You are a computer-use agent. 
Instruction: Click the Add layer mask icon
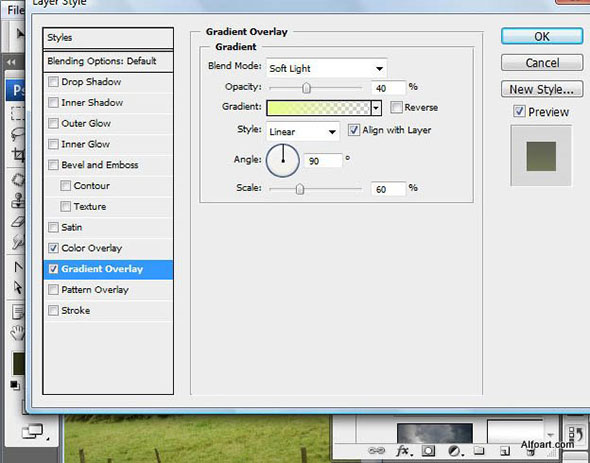click(428, 451)
